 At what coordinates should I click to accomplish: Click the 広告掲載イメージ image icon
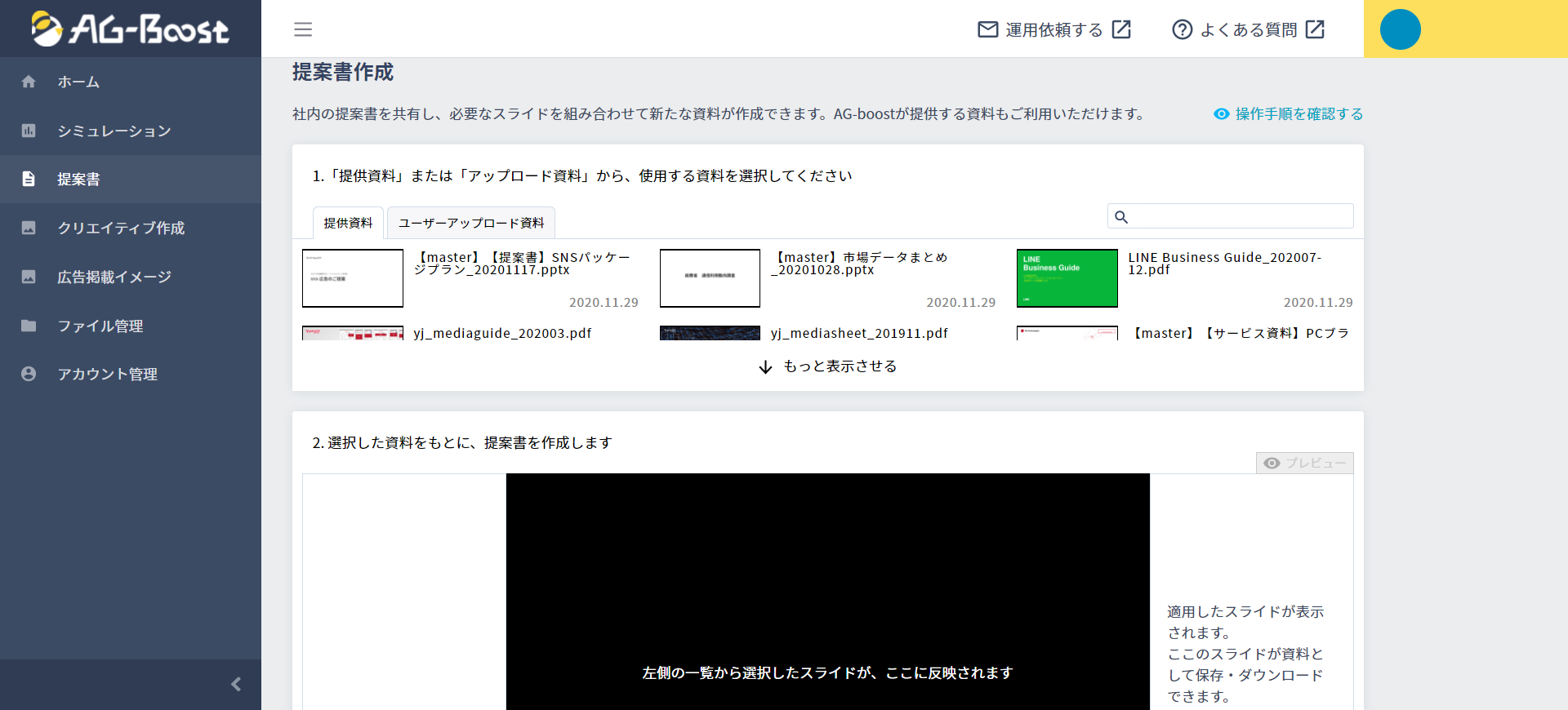[x=29, y=277]
